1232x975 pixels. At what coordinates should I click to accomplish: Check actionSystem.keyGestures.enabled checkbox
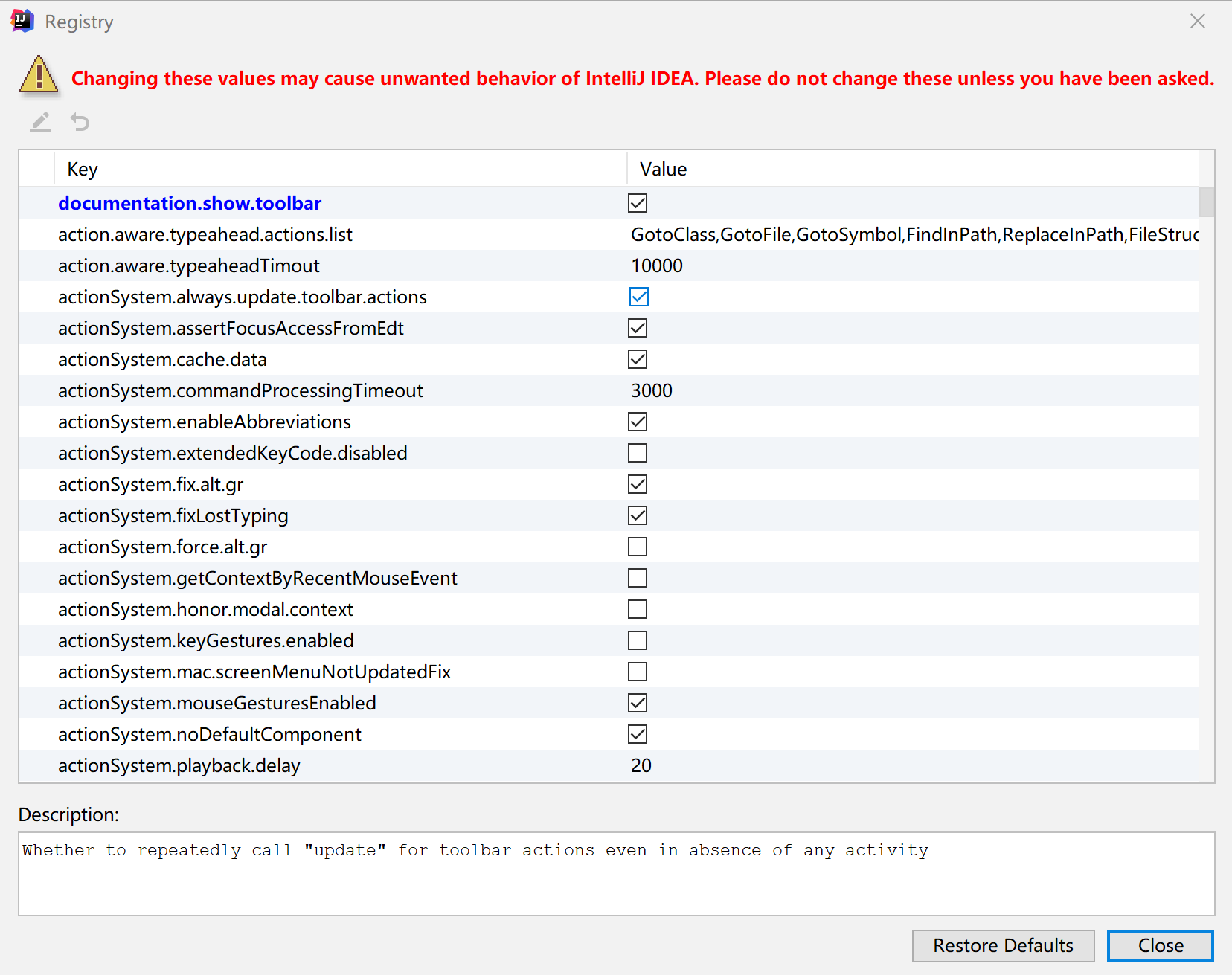[638, 640]
